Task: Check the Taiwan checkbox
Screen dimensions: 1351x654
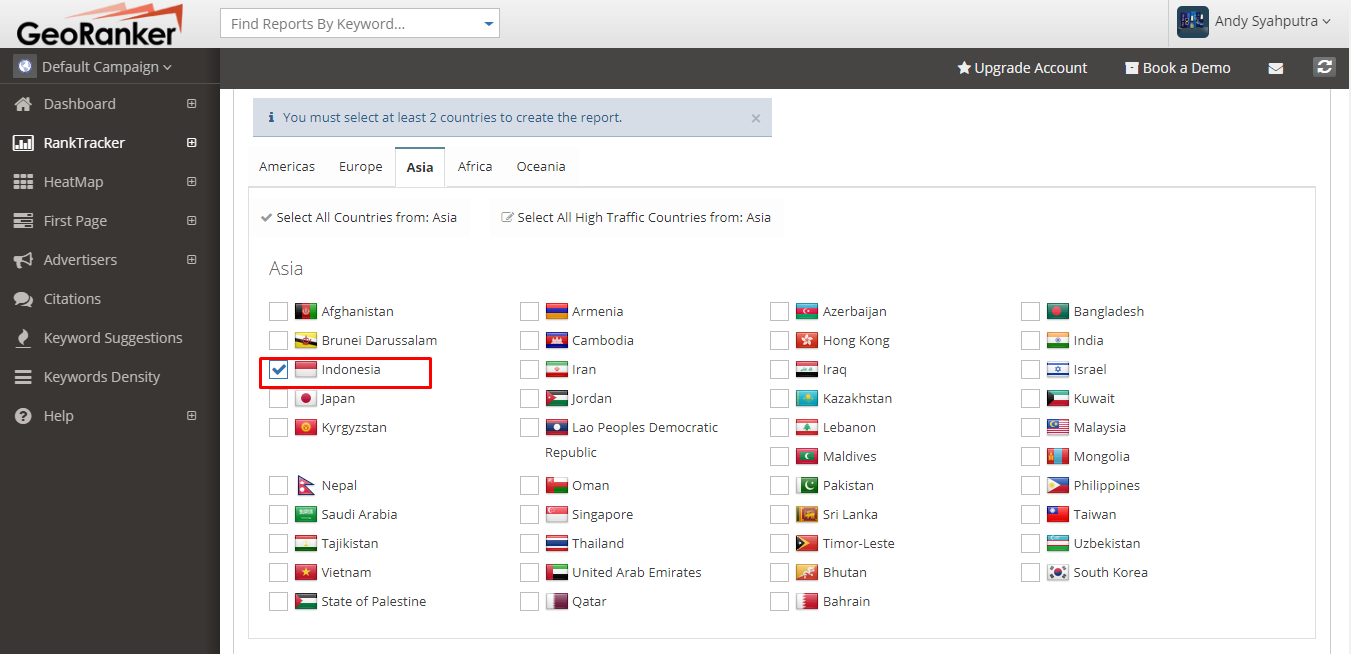Action: pos(1031,514)
